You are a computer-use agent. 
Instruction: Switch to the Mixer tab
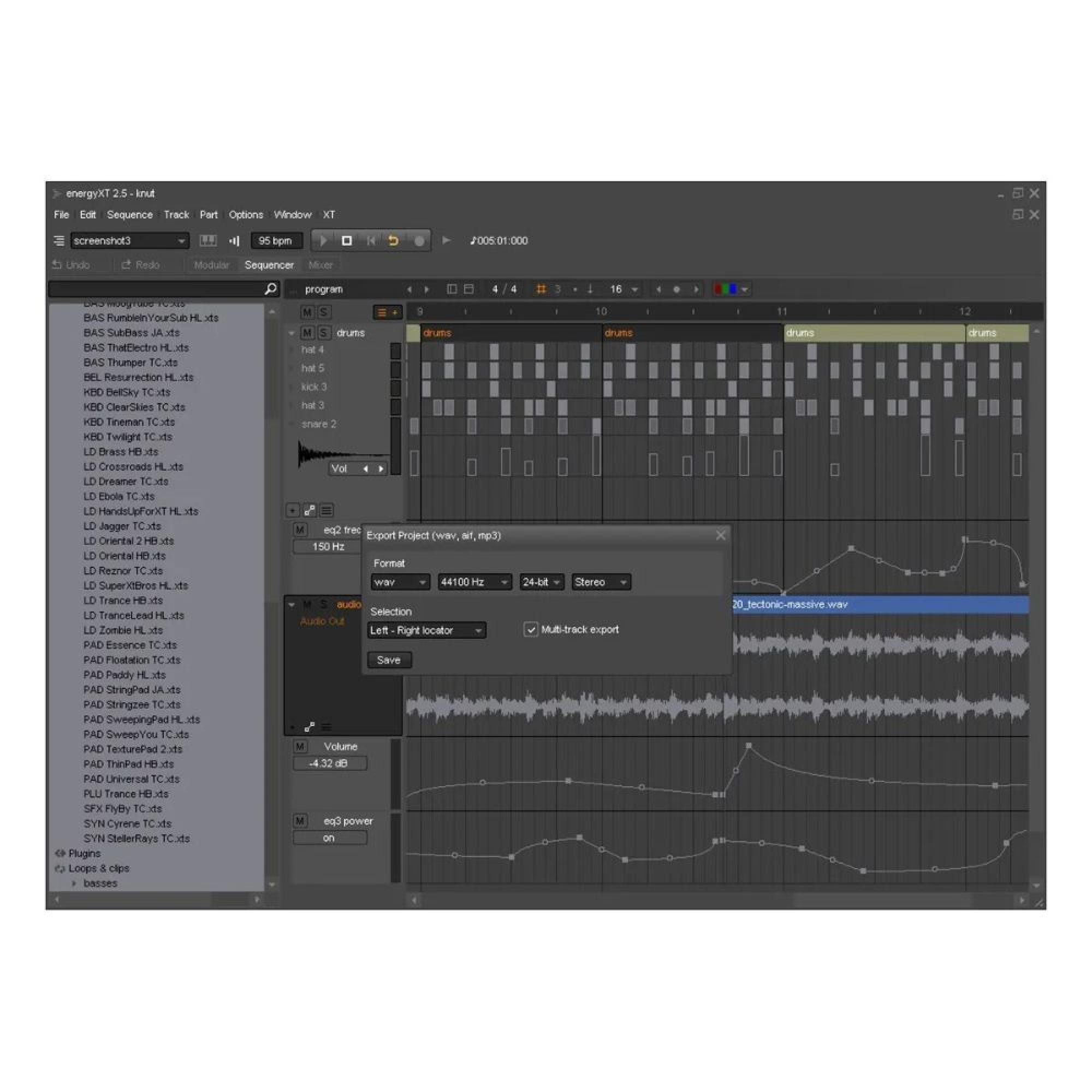tap(320, 265)
